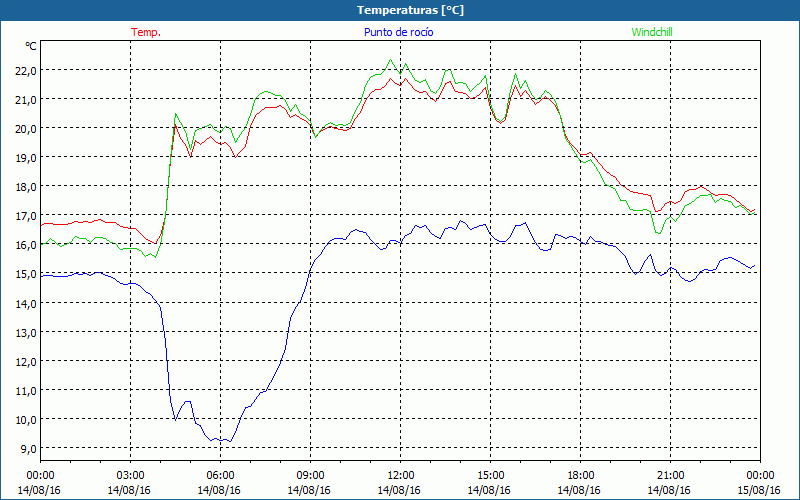Click the 12:00 time axis label
The width and height of the screenshot is (800, 500).
point(401,476)
